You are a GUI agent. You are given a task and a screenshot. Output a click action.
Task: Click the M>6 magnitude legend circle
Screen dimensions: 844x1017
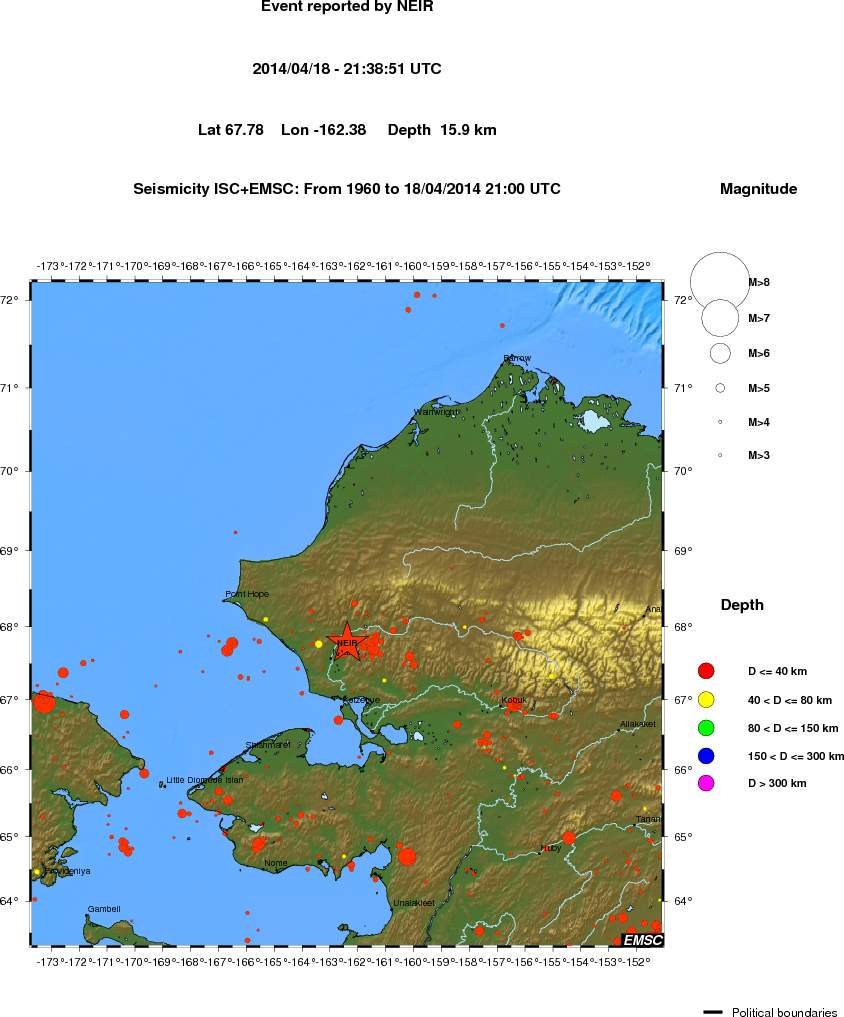(x=720, y=353)
